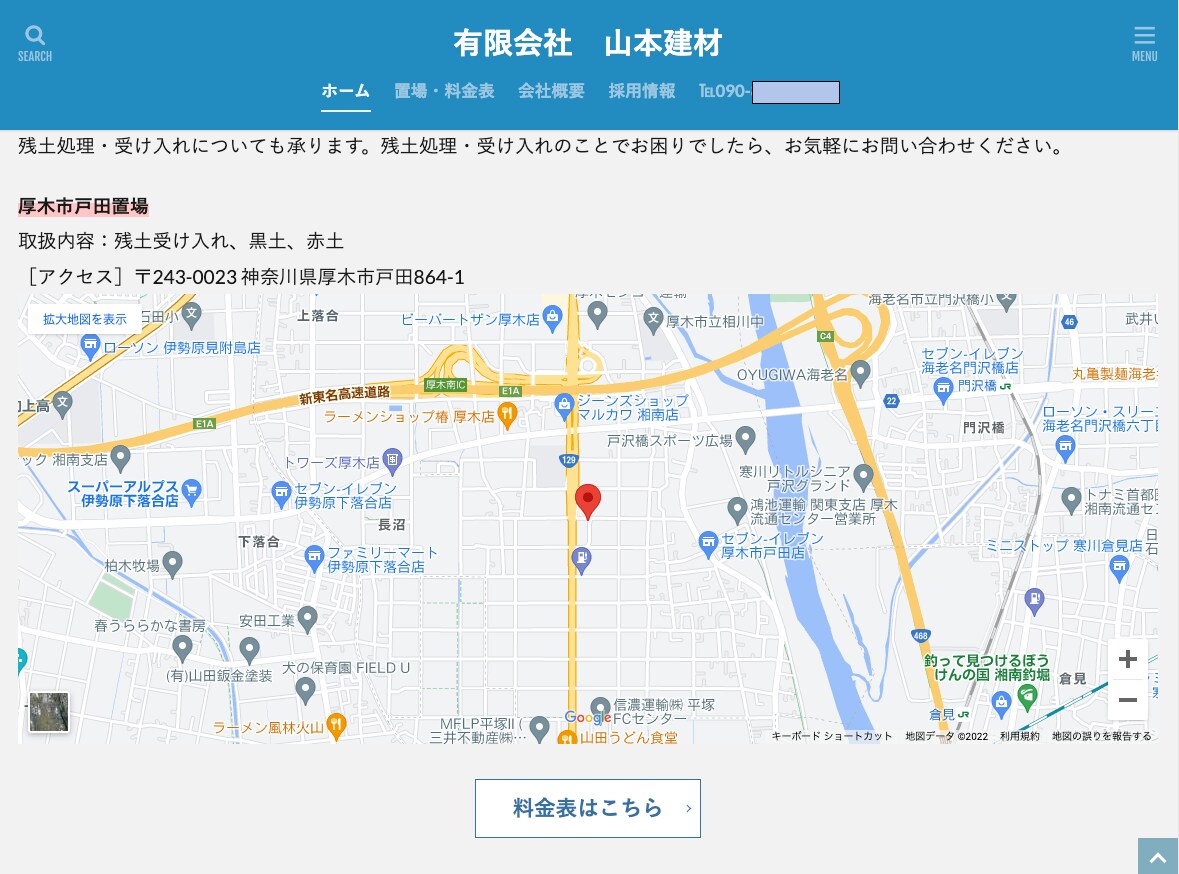This screenshot has height=874, width=1179.
Task: Click 拡大地図を表示 link on map
Action: [84, 319]
